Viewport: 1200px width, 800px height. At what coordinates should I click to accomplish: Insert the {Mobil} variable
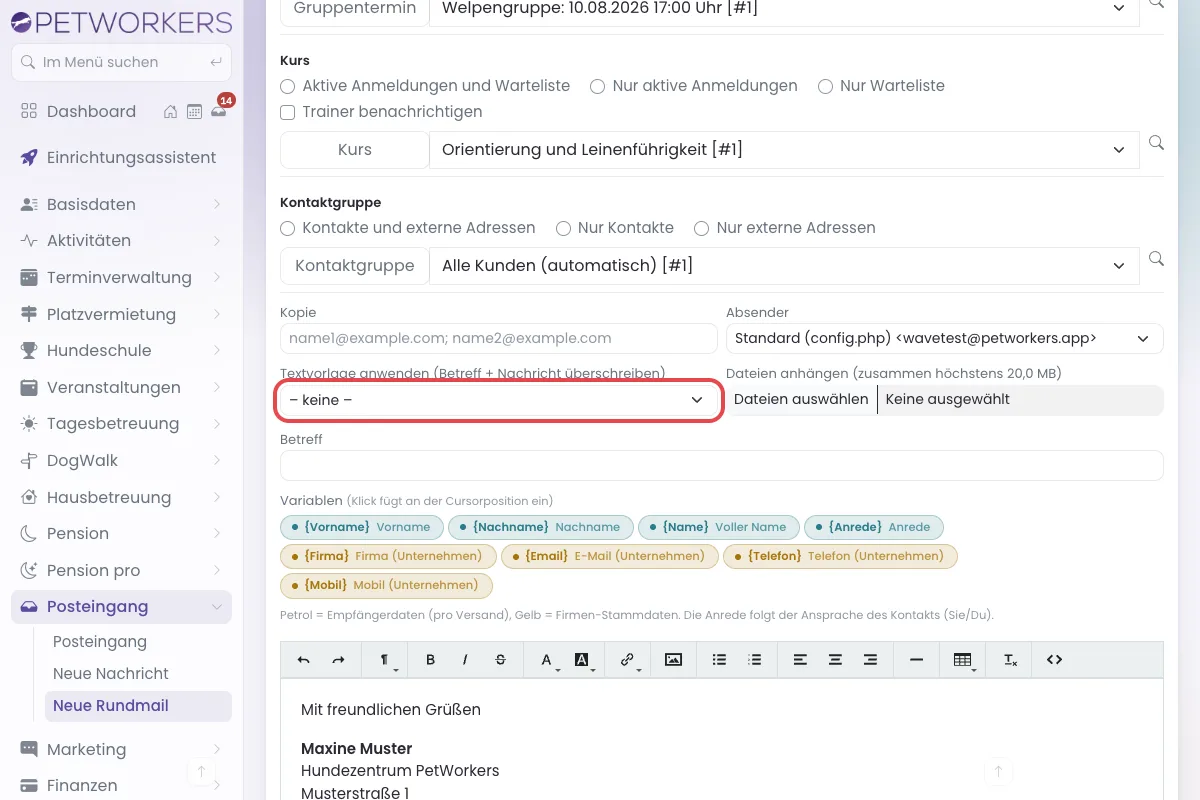pos(386,585)
